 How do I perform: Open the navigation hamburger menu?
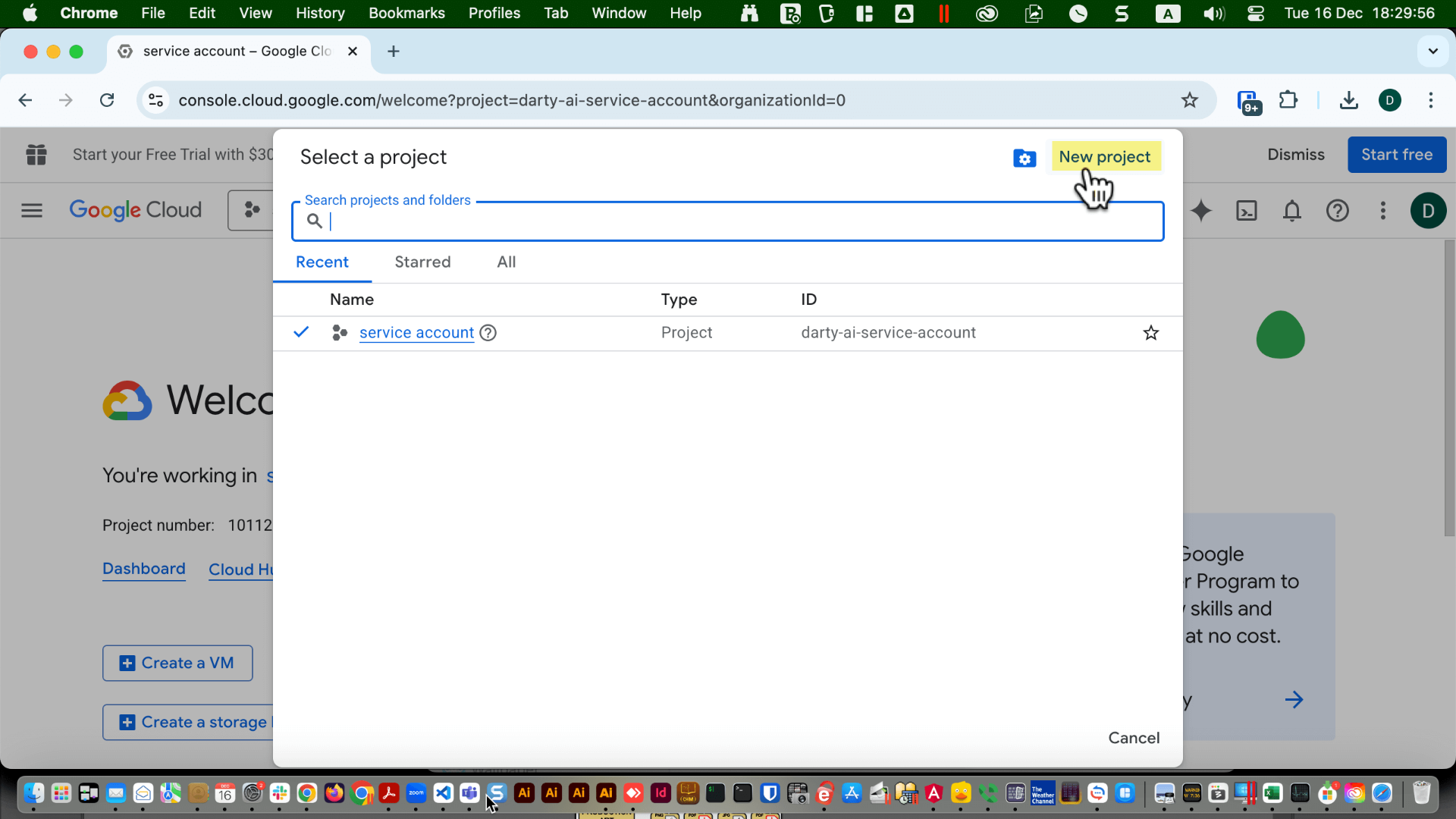(31, 211)
